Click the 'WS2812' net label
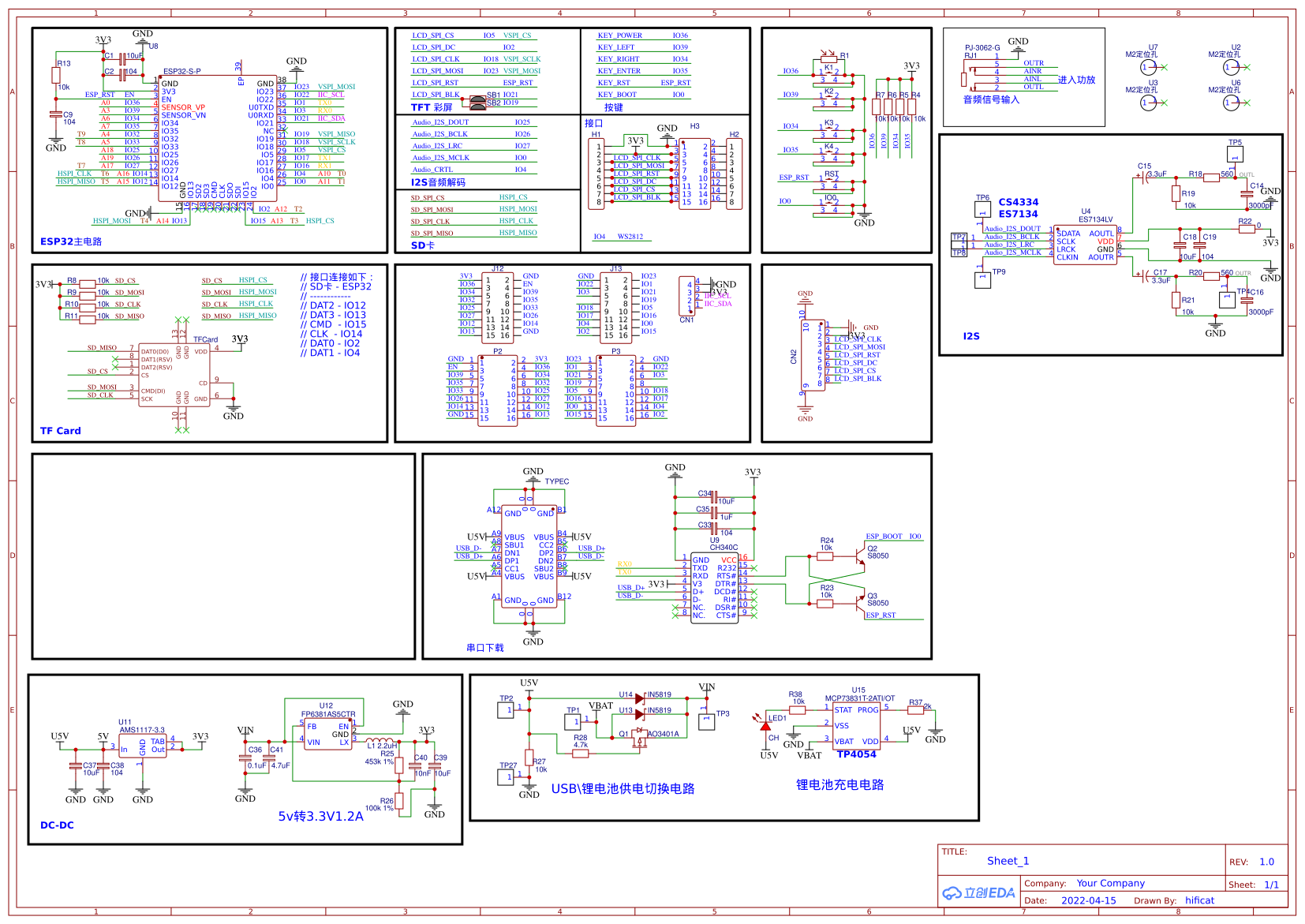The height and width of the screenshot is (924, 1305). (630, 237)
